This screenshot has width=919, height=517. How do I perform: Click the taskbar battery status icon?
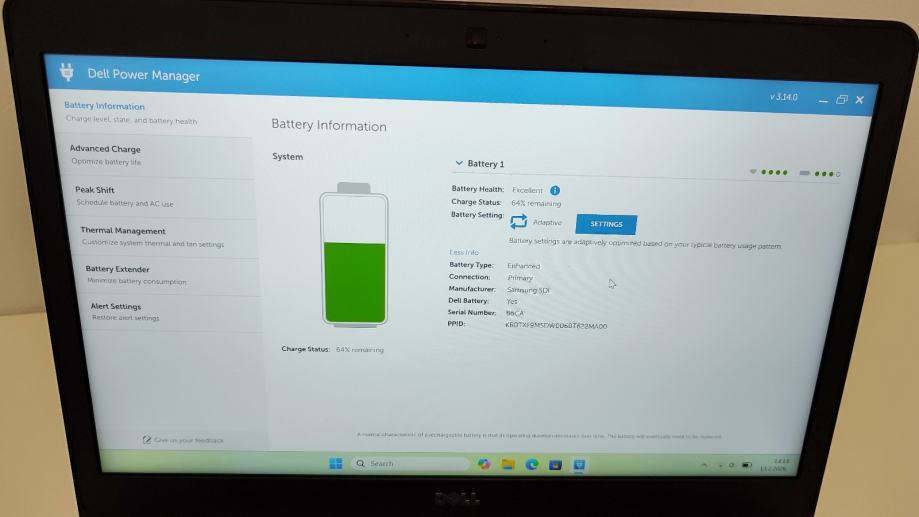(747, 465)
